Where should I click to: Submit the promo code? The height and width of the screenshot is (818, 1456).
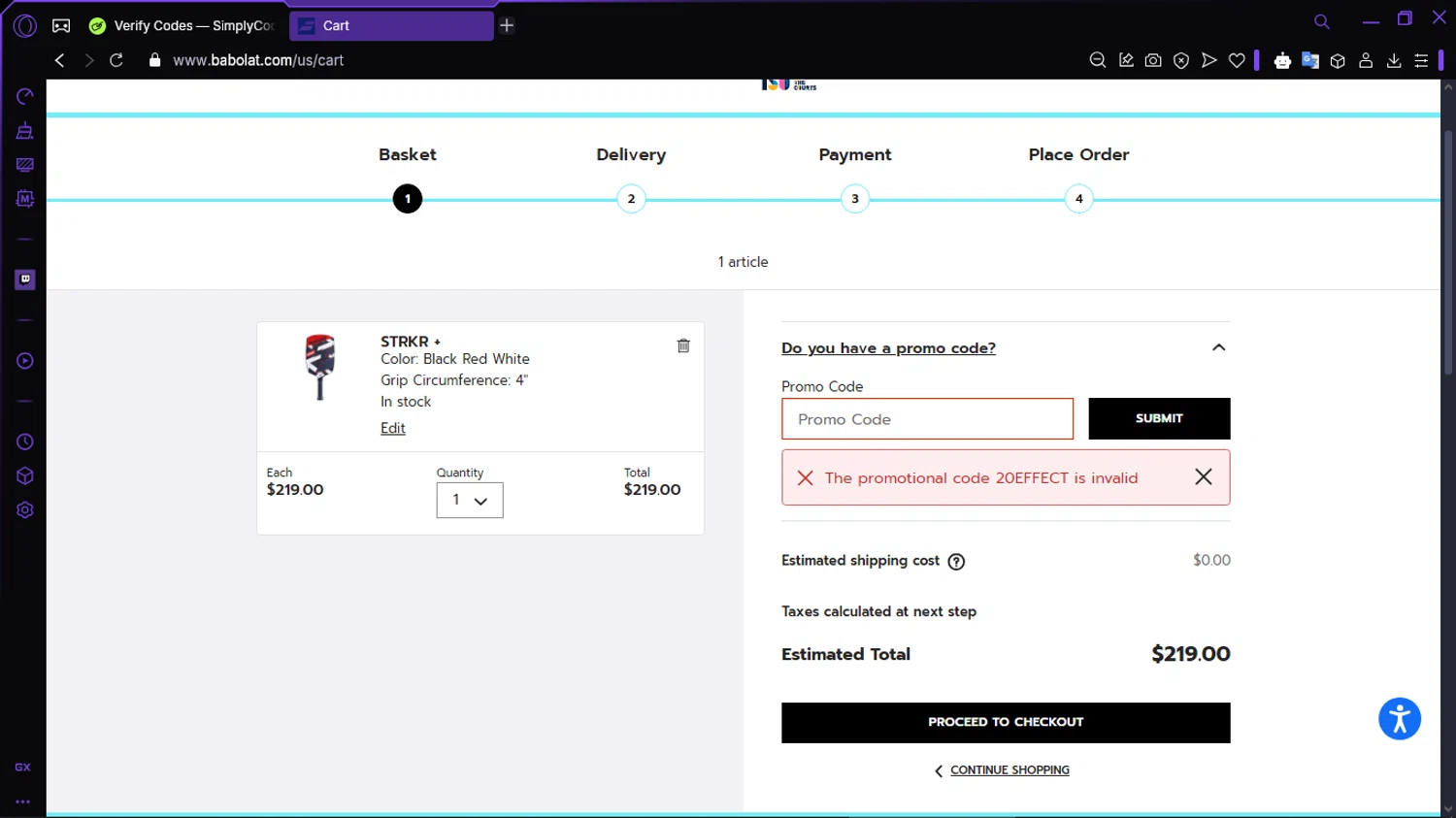(1159, 419)
